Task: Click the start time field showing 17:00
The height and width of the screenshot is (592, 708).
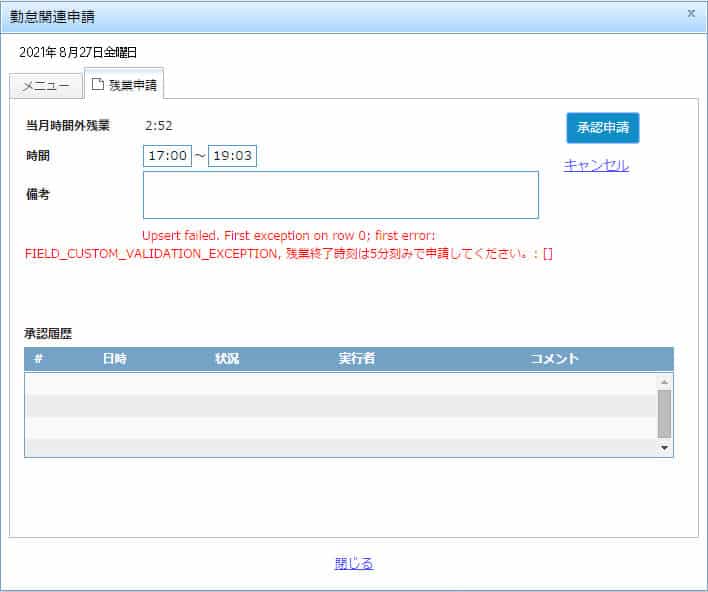Action: click(x=168, y=156)
